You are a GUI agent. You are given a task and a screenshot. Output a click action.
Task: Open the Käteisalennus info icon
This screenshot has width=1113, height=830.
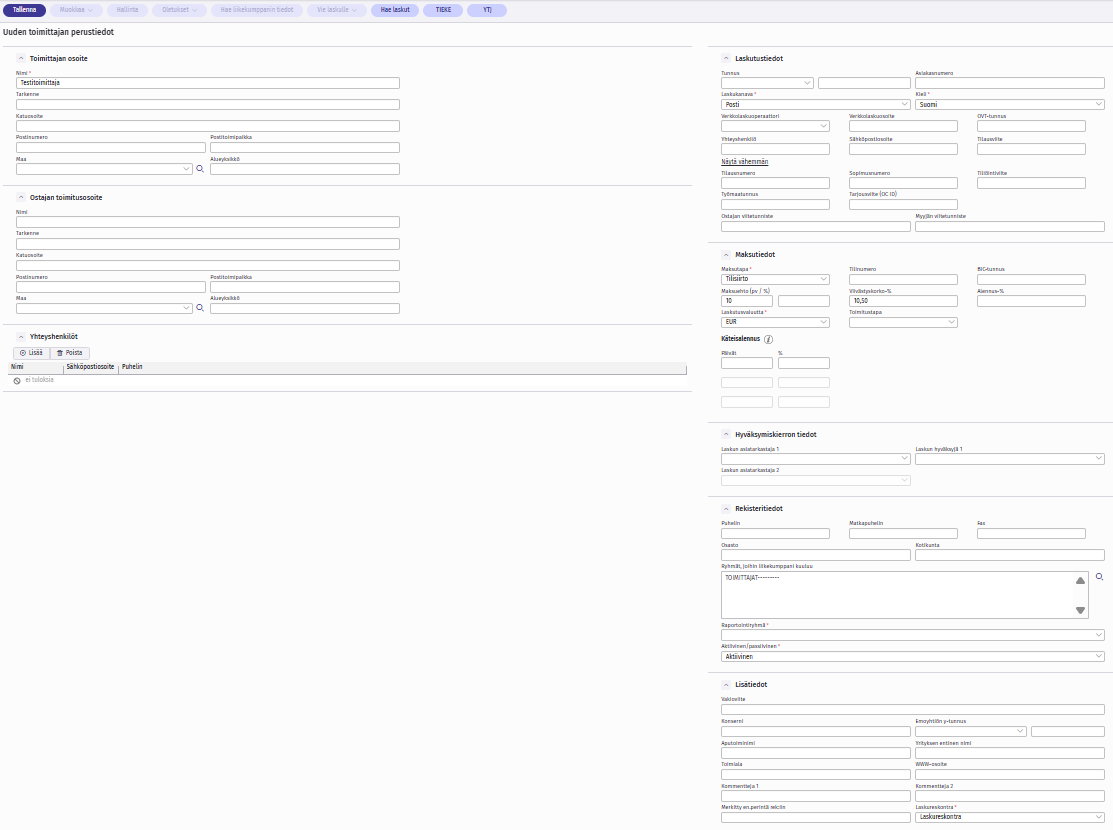pyautogui.click(x=769, y=339)
